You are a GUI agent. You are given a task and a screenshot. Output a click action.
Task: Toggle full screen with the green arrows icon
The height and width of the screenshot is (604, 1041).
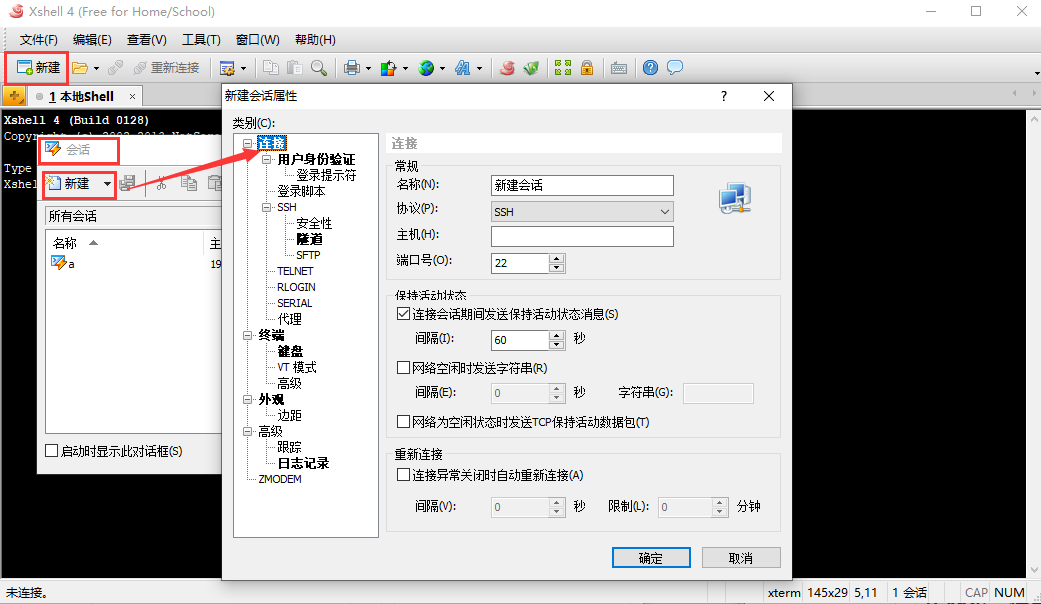[x=563, y=68]
